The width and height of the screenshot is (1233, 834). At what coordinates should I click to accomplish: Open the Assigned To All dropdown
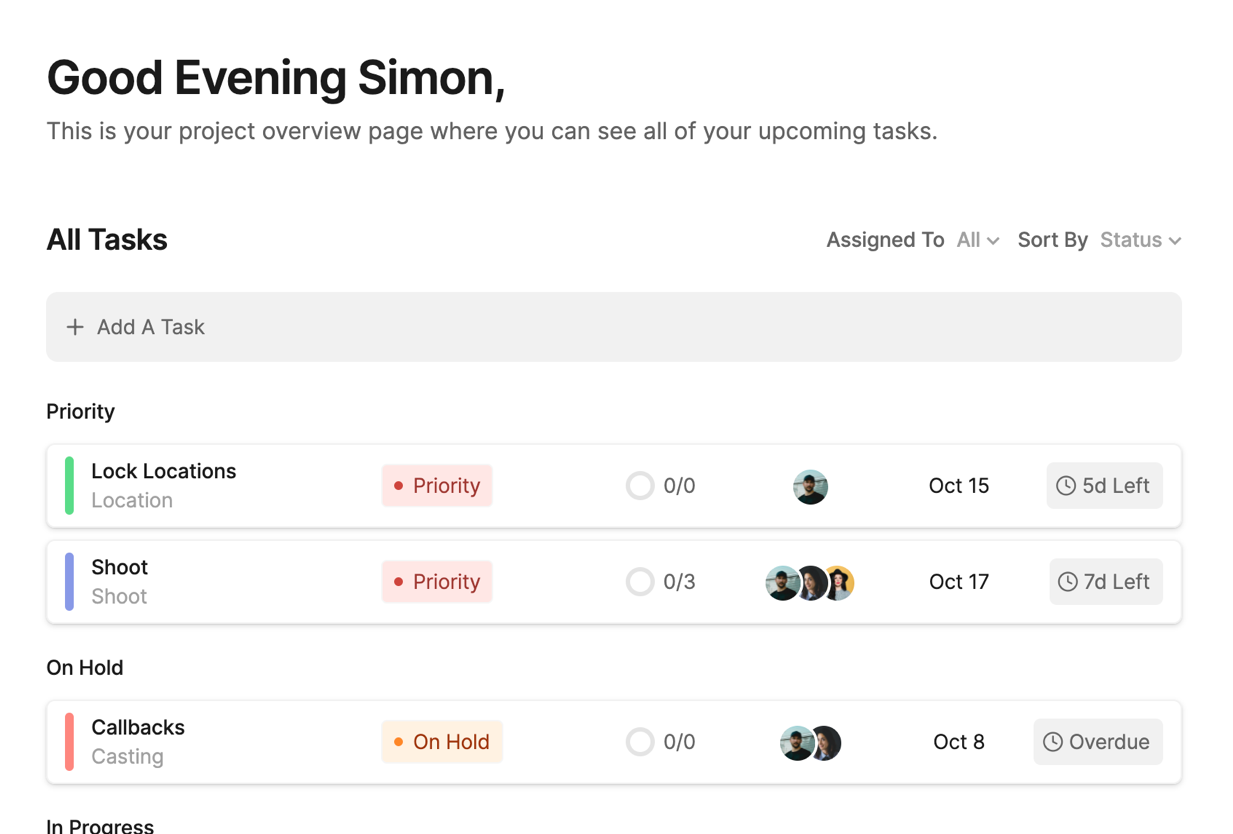[977, 240]
